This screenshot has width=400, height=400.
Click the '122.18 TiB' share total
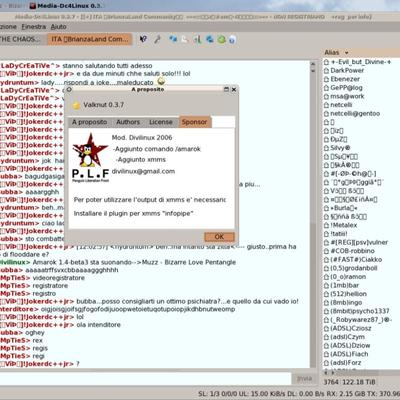[x=359, y=382]
